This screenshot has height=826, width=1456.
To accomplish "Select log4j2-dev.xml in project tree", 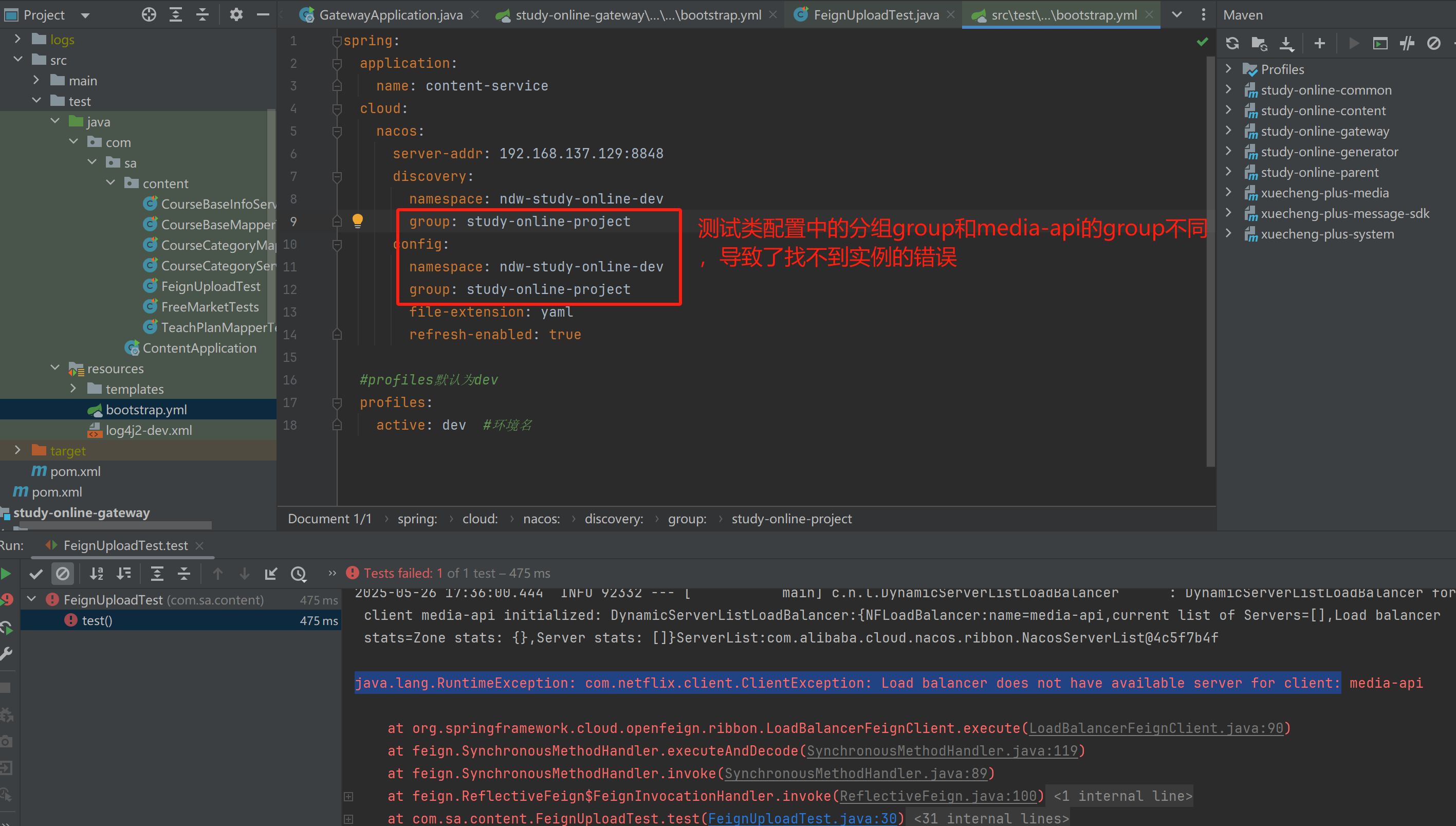I will click(149, 430).
